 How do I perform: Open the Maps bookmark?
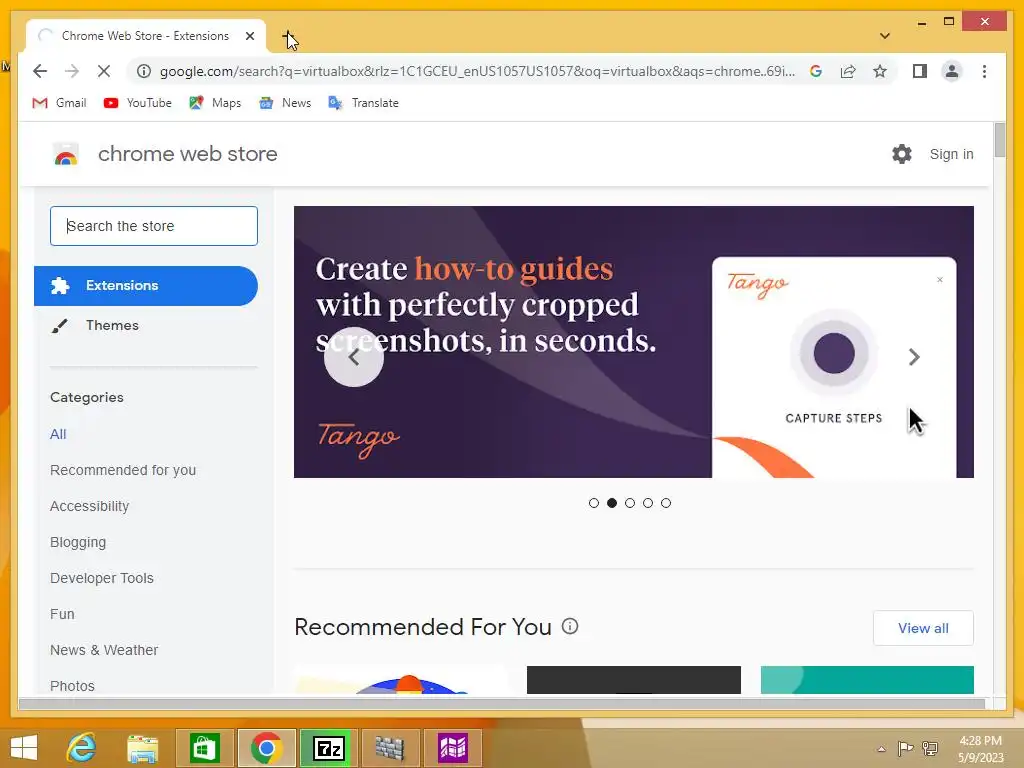tap(215, 103)
